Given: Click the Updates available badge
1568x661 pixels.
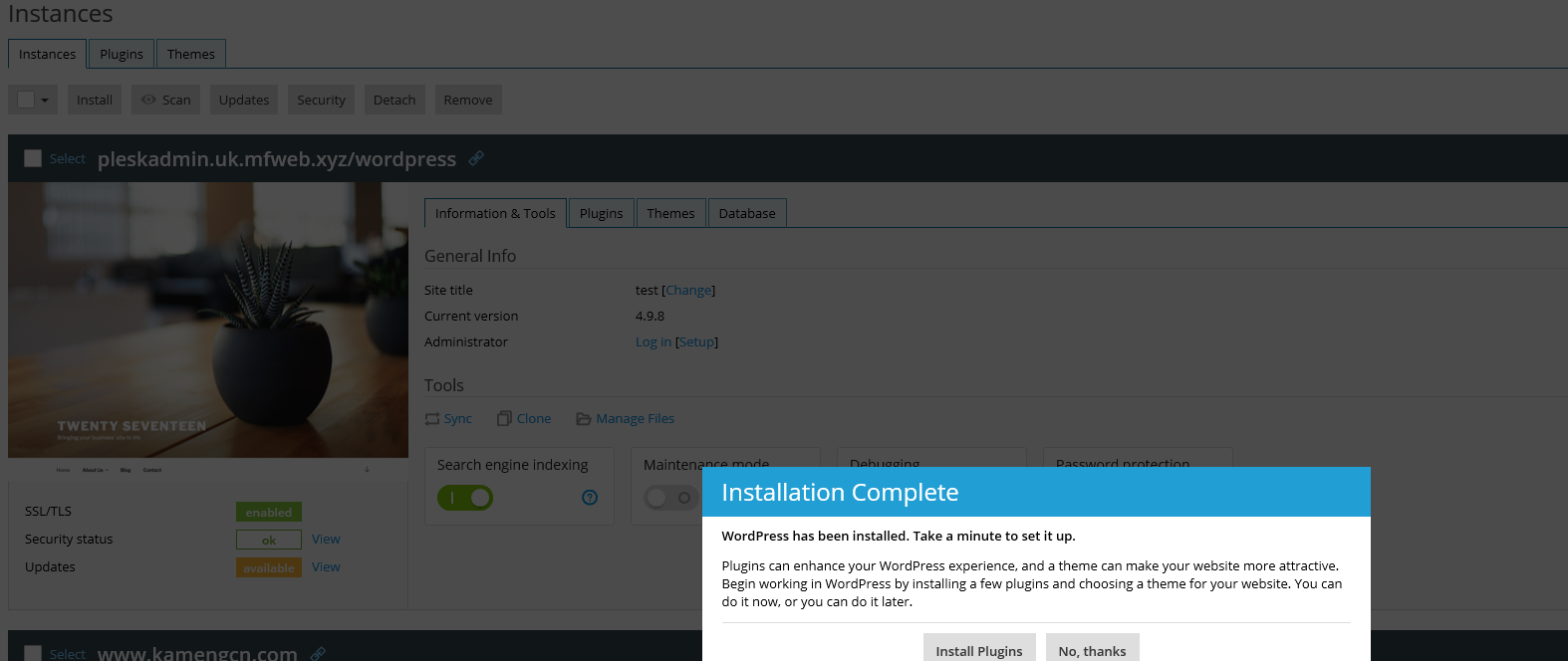Looking at the screenshot, I should pos(269,567).
